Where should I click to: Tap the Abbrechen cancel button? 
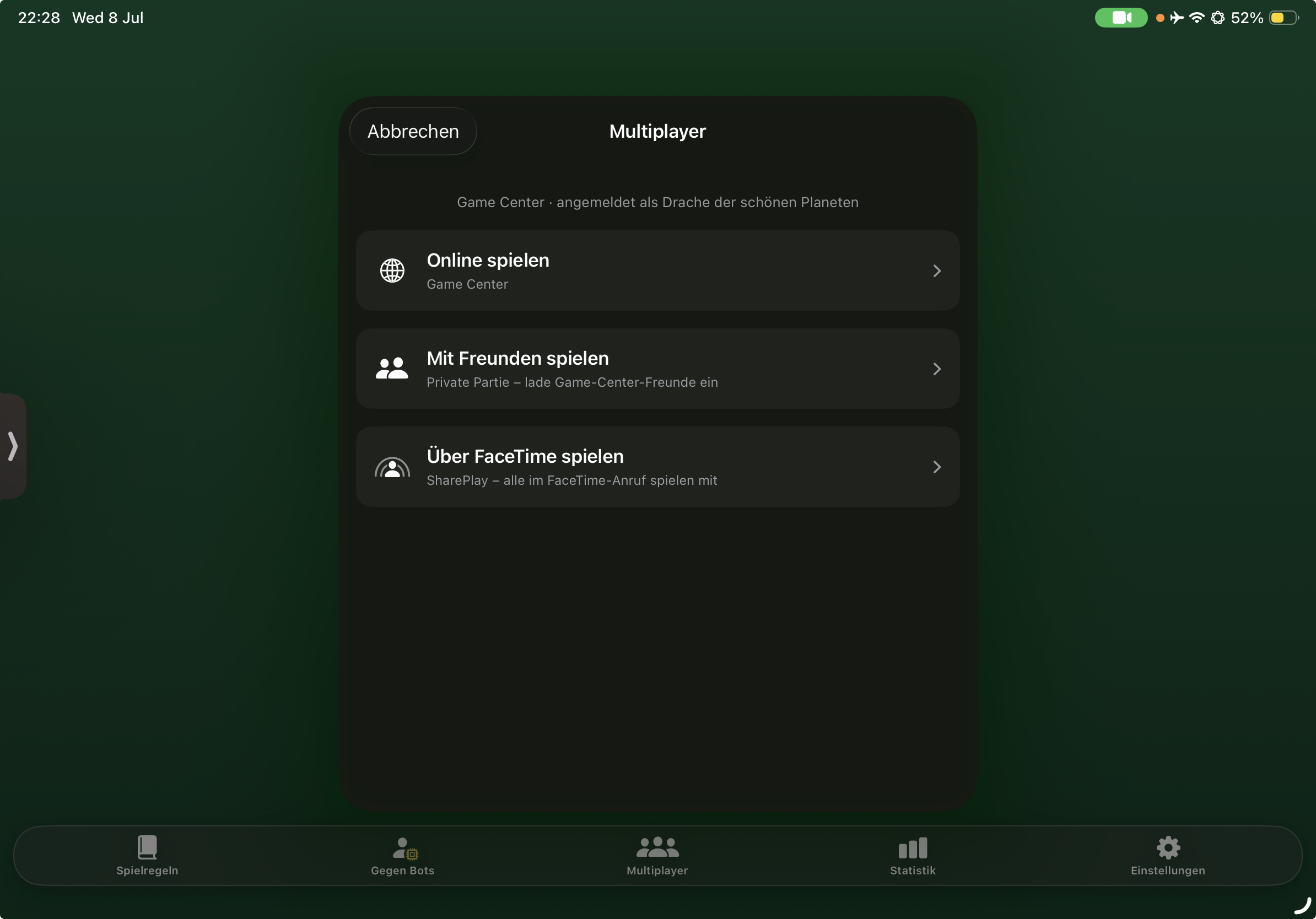pyautogui.click(x=413, y=131)
